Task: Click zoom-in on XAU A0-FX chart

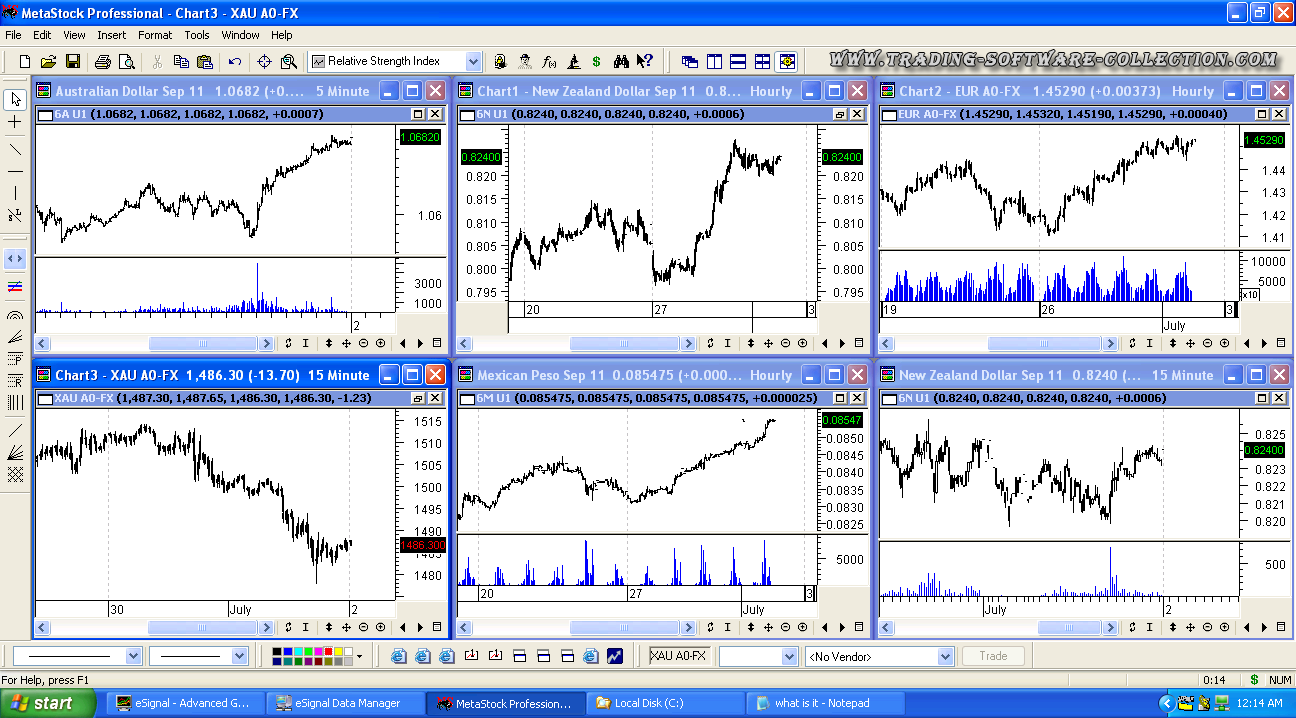Action: pos(380,626)
